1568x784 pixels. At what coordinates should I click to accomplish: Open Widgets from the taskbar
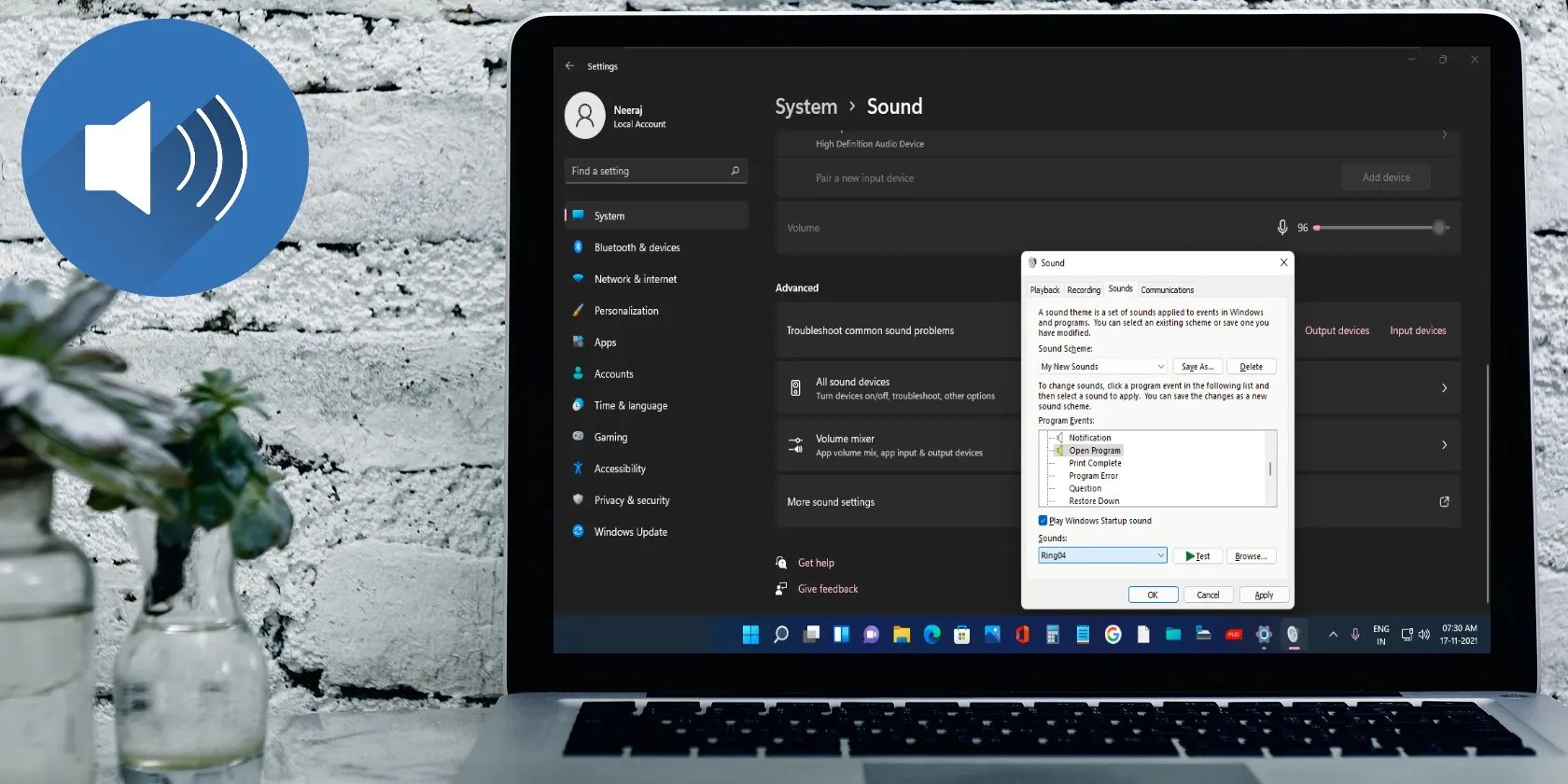point(841,635)
